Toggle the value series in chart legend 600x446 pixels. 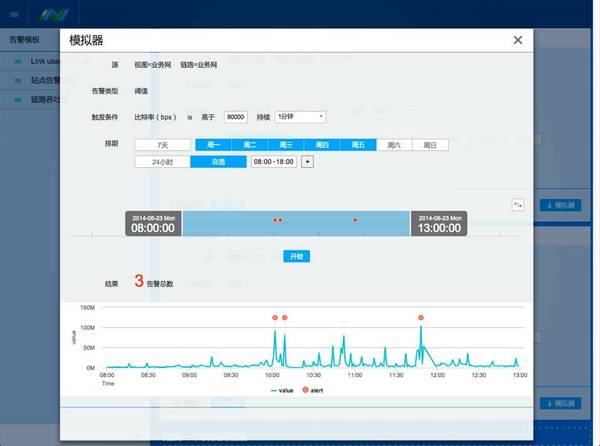click(282, 390)
